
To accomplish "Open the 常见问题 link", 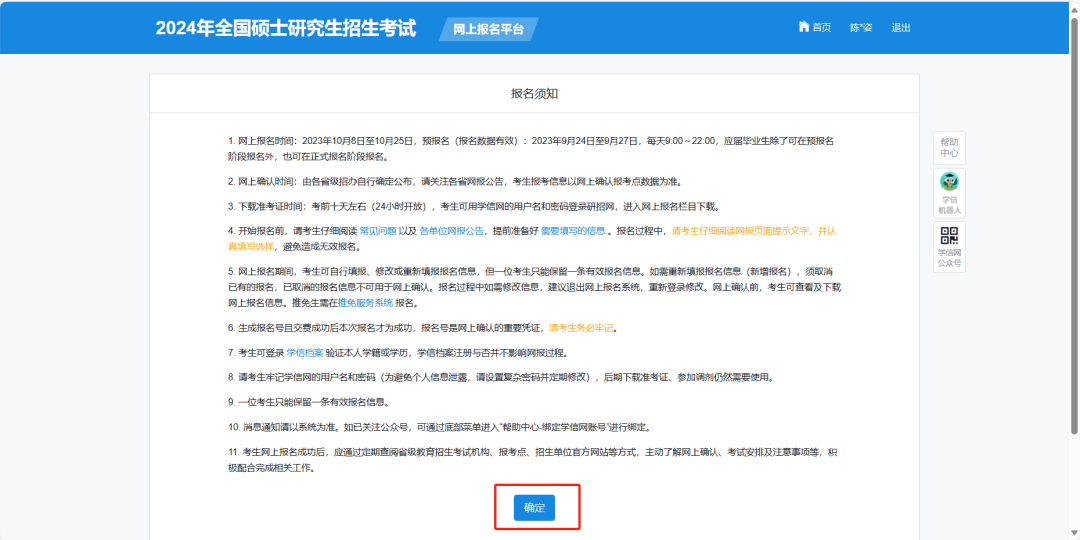I will 379,231.
